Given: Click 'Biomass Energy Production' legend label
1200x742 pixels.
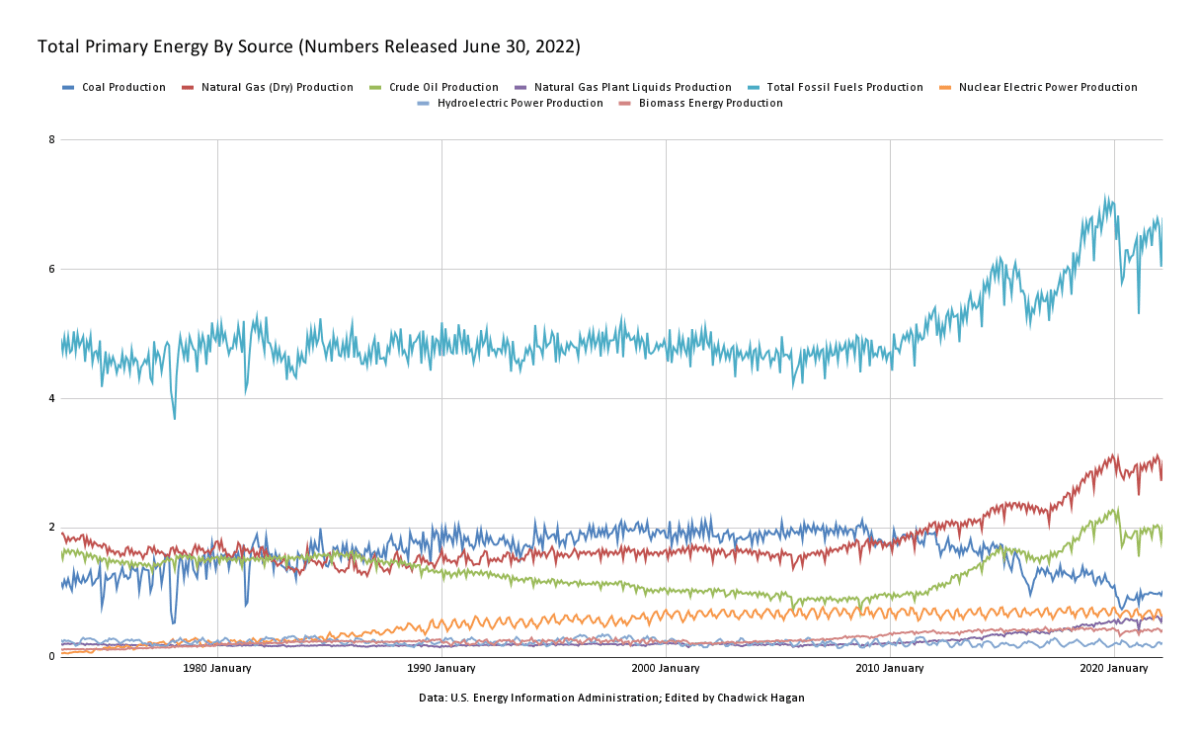Looking at the screenshot, I should 709,103.
